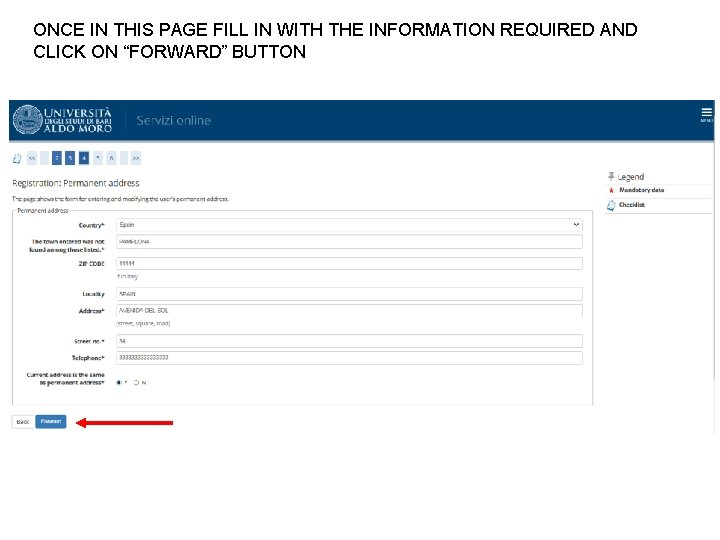Click the Street no. input field
720x540 pixels.
click(x=349, y=341)
